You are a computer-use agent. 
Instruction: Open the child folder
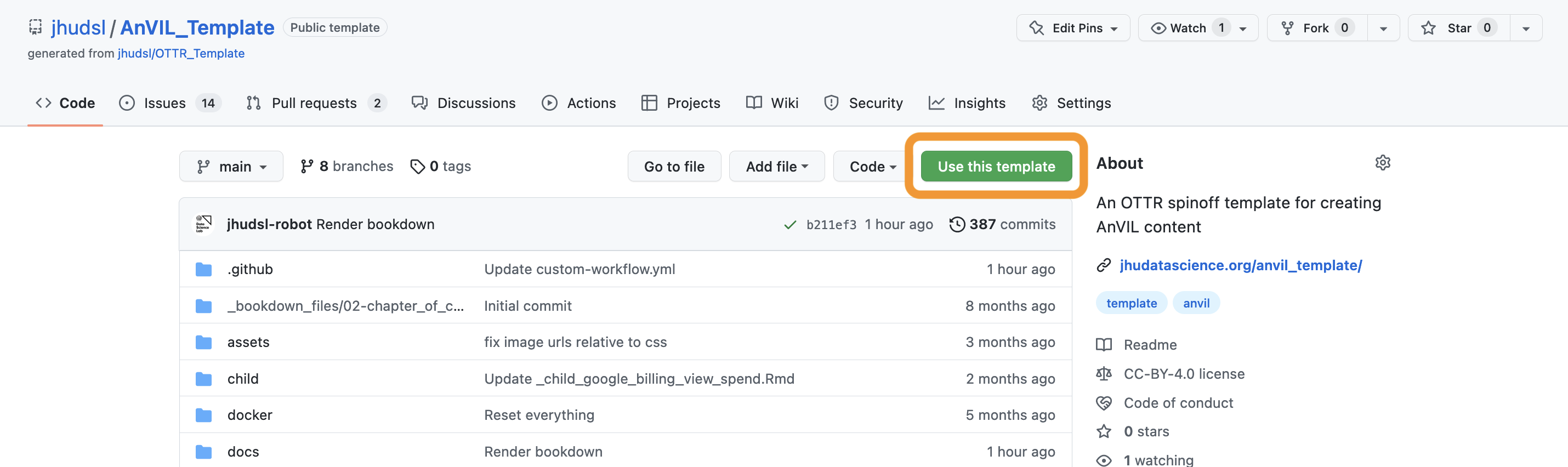tap(243, 379)
